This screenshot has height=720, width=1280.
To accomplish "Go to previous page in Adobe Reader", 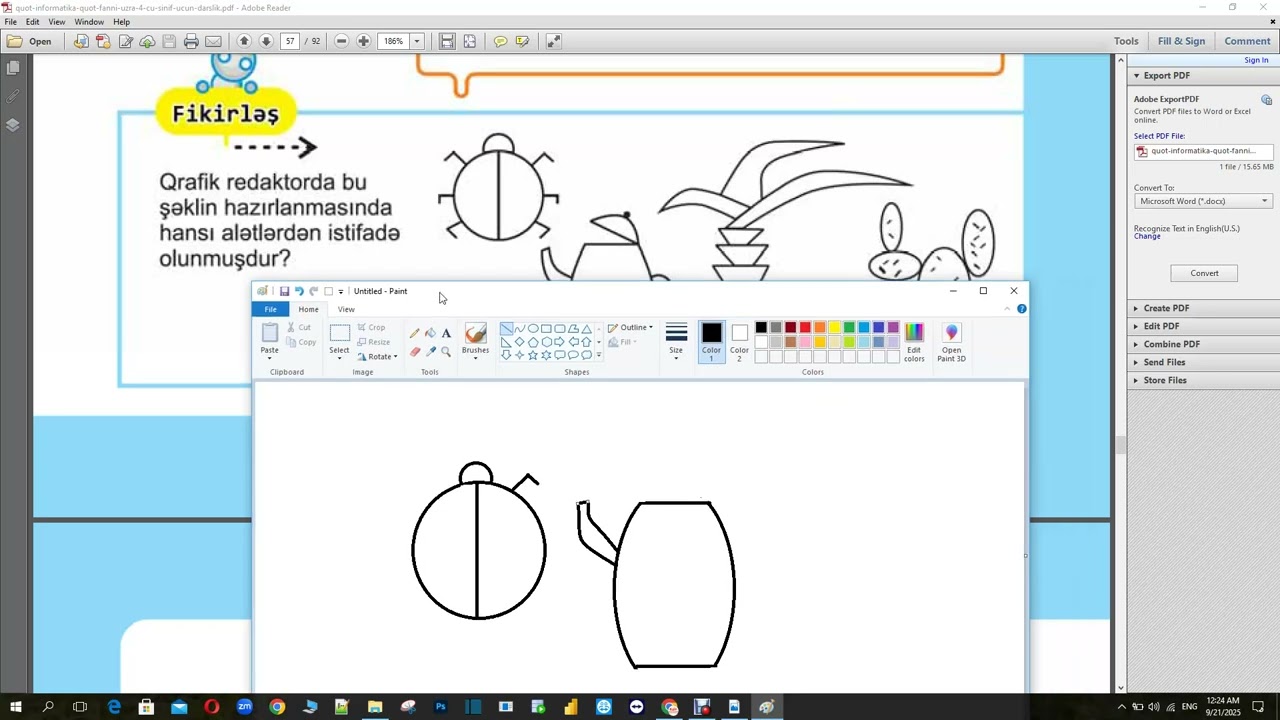I will [x=244, y=41].
